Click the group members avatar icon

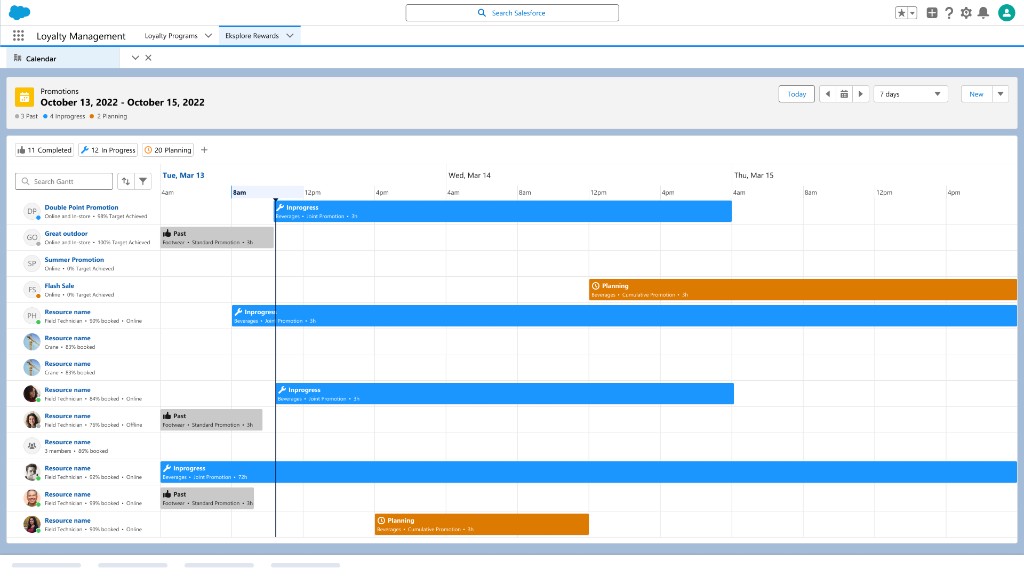(31, 446)
